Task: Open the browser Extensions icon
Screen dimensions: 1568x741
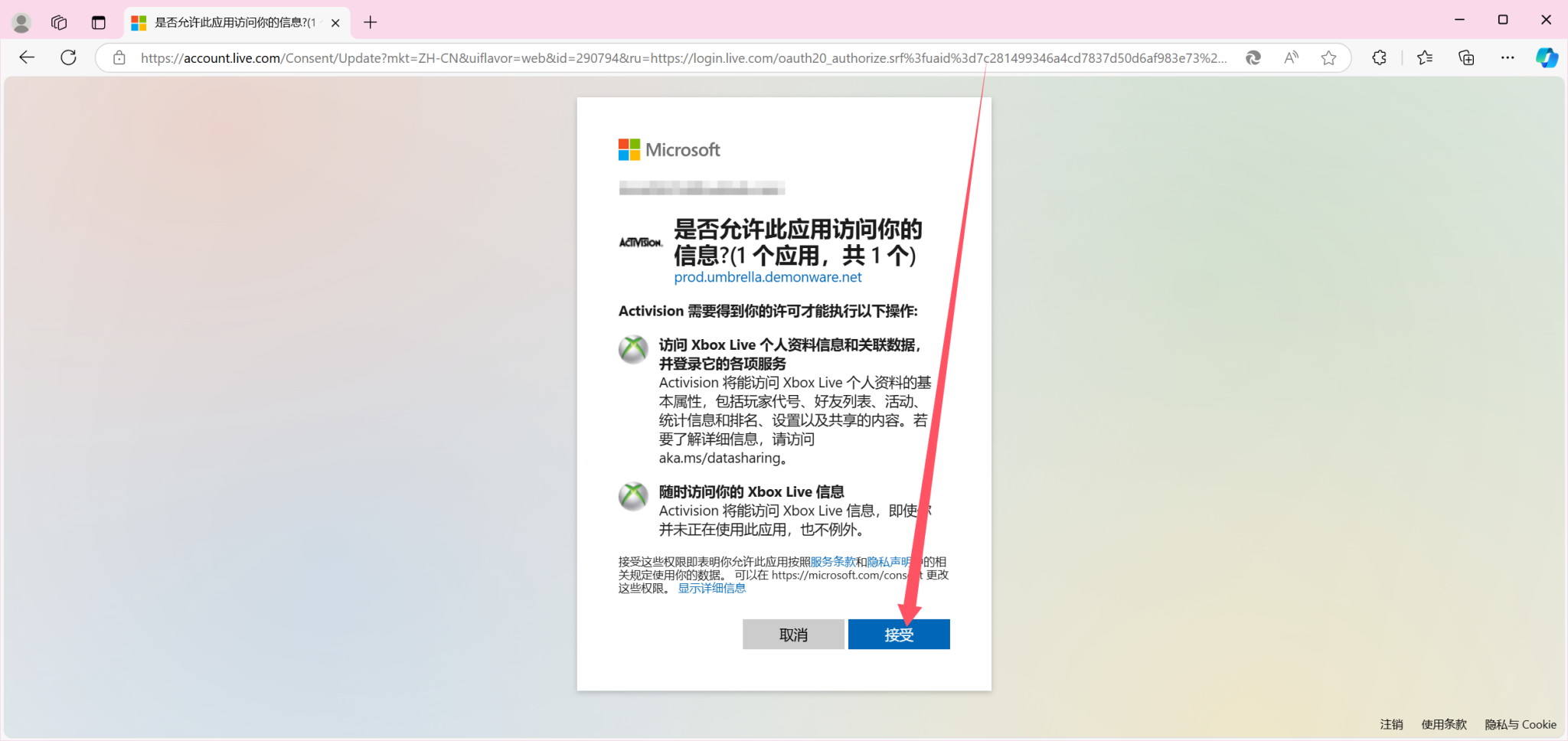Action: (x=1380, y=57)
